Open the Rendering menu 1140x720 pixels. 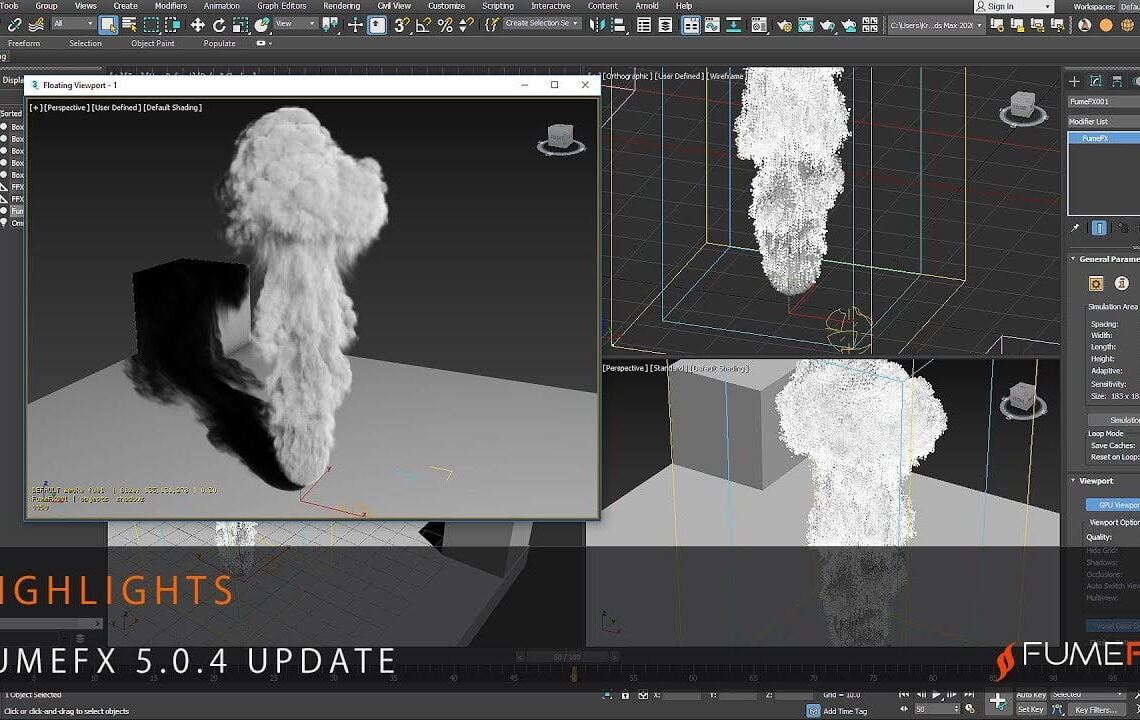[x=341, y=6]
